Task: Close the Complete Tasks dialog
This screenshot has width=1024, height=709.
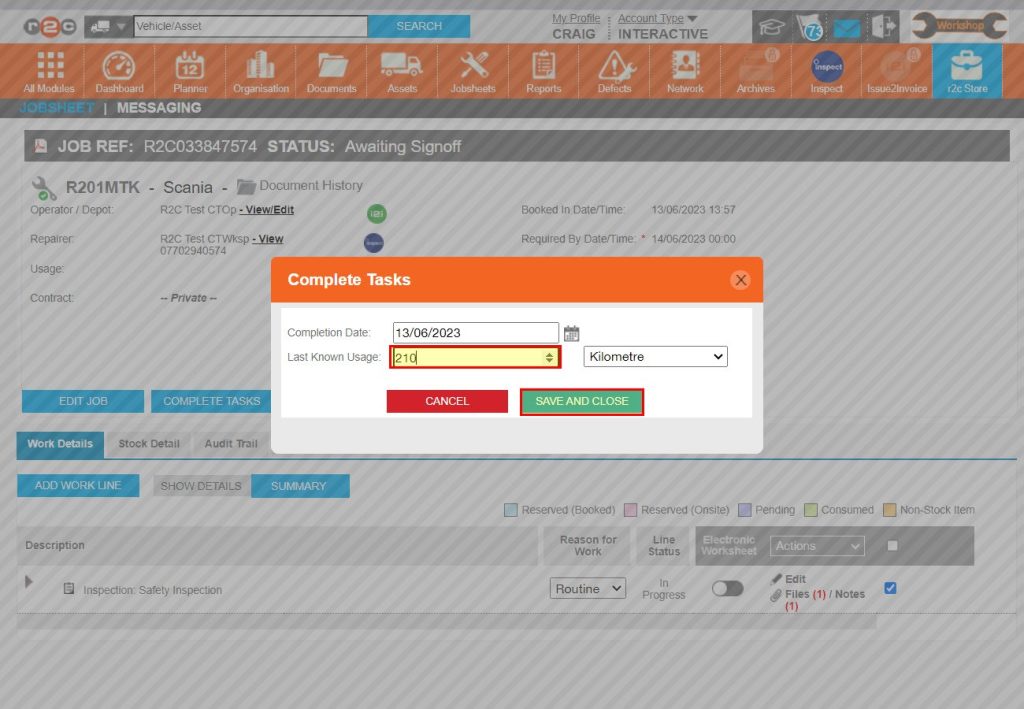Action: point(740,280)
